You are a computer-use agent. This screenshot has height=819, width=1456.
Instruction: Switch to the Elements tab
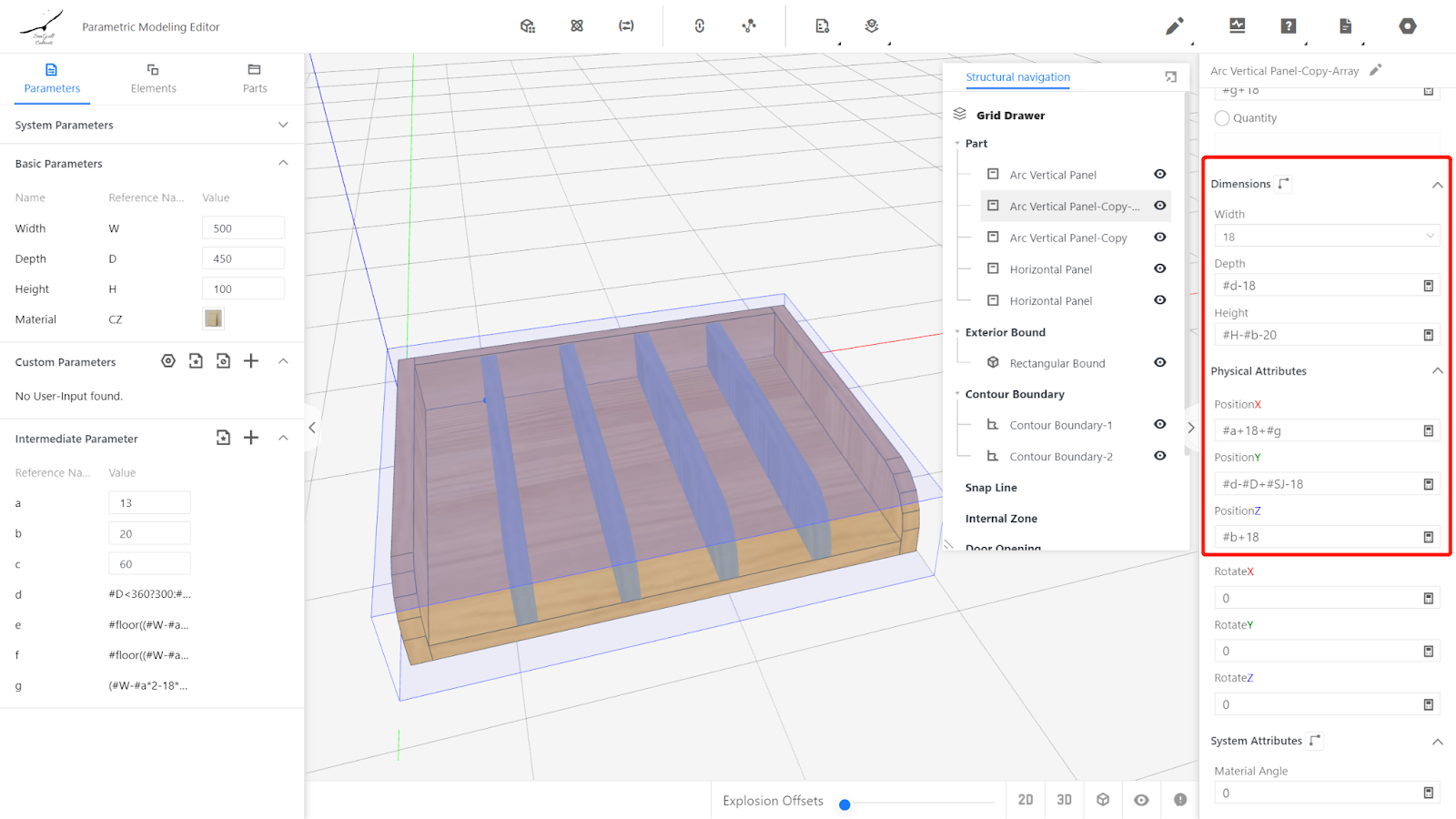click(x=153, y=78)
